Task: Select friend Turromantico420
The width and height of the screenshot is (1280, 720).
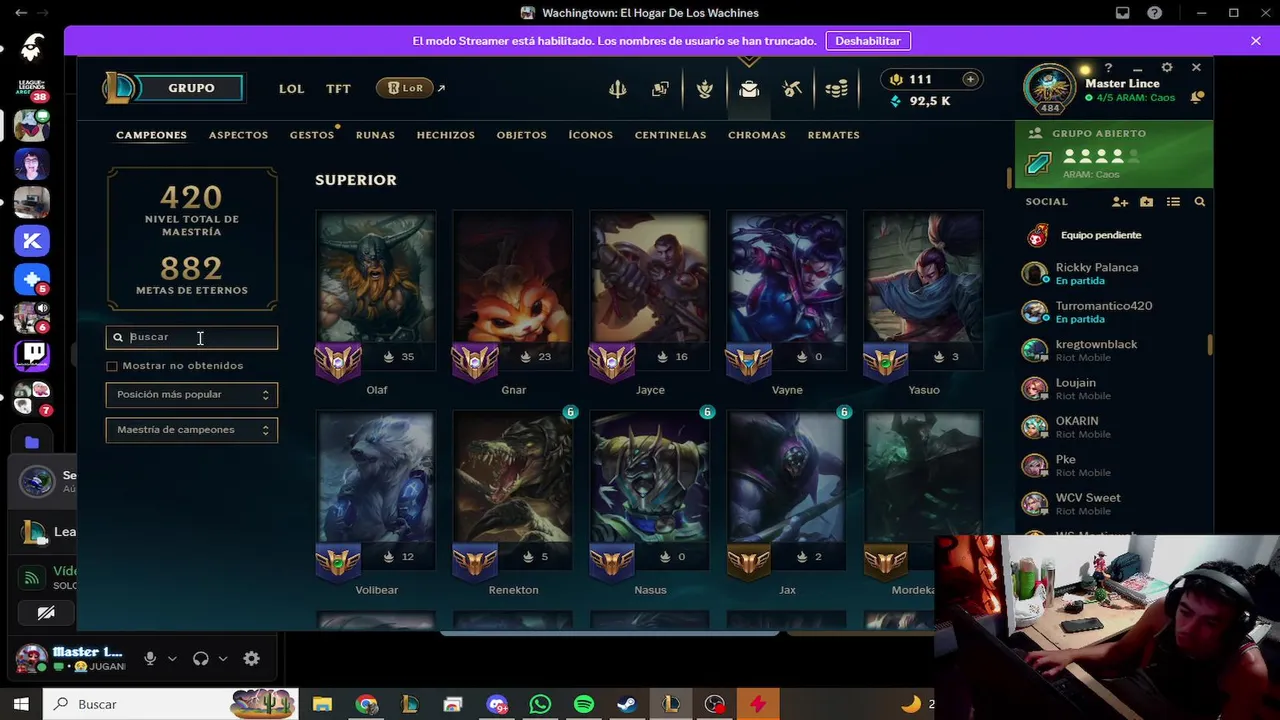Action: click(x=1114, y=312)
